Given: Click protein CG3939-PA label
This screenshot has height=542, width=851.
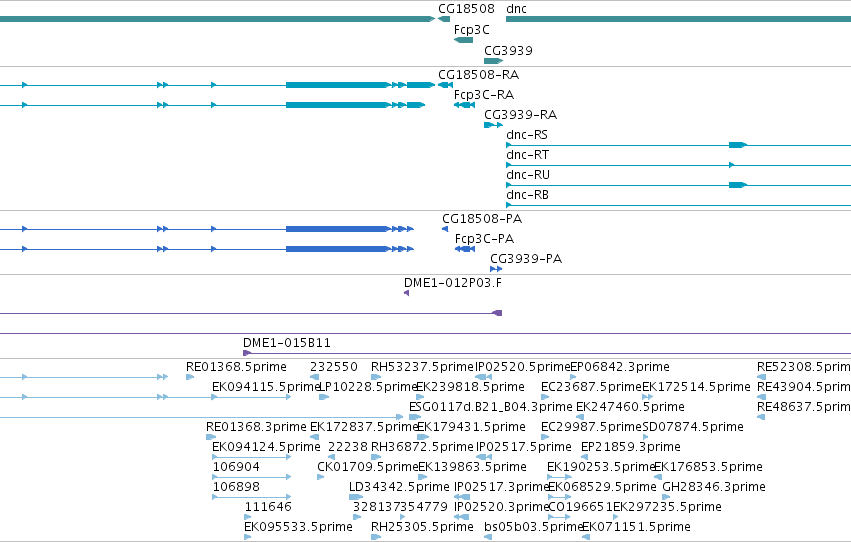Looking at the screenshot, I should 526,259.
